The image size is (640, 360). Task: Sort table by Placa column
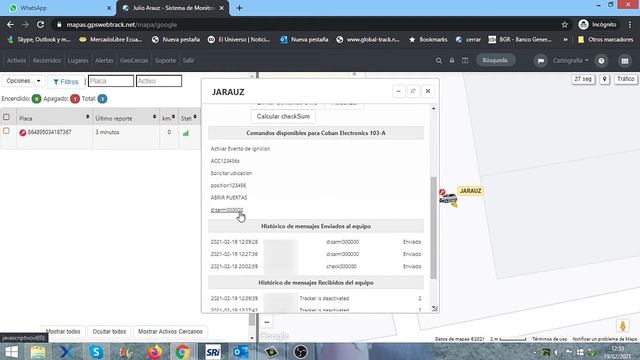[x=87, y=117]
